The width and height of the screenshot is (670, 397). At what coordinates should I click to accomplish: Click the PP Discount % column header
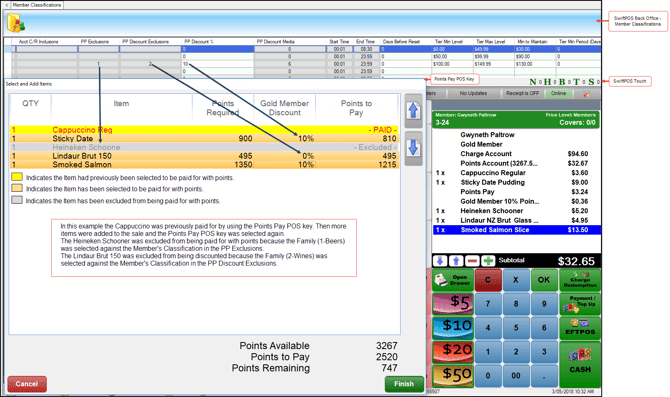click(x=217, y=41)
